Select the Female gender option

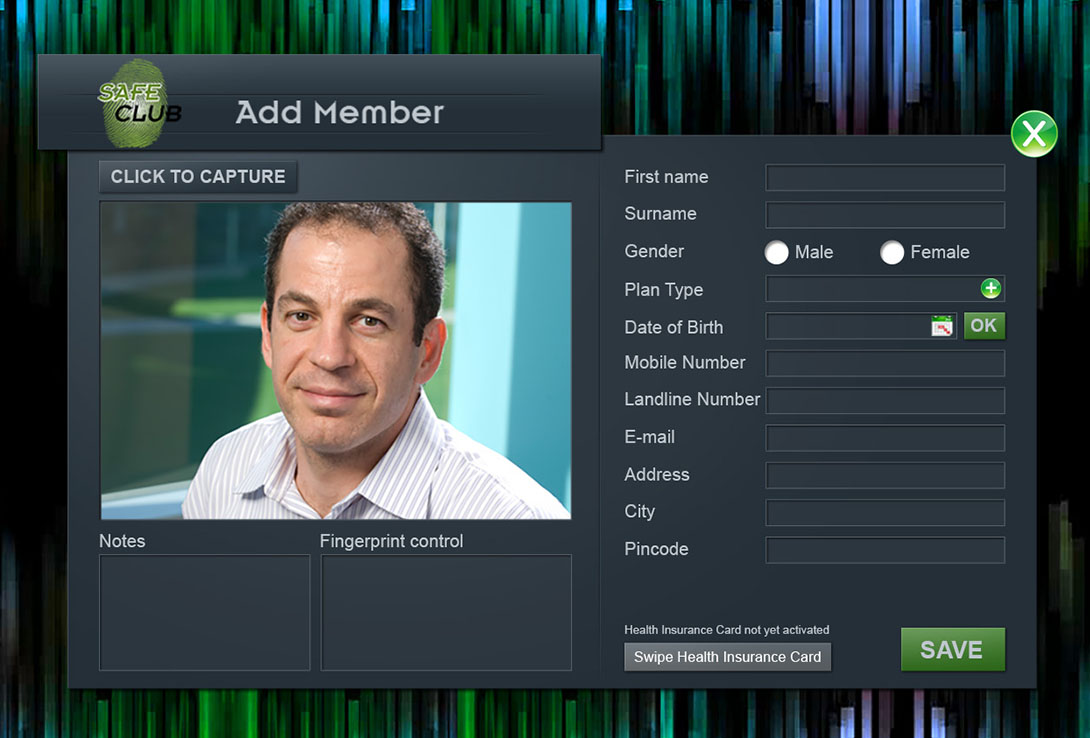pyautogui.click(x=892, y=252)
